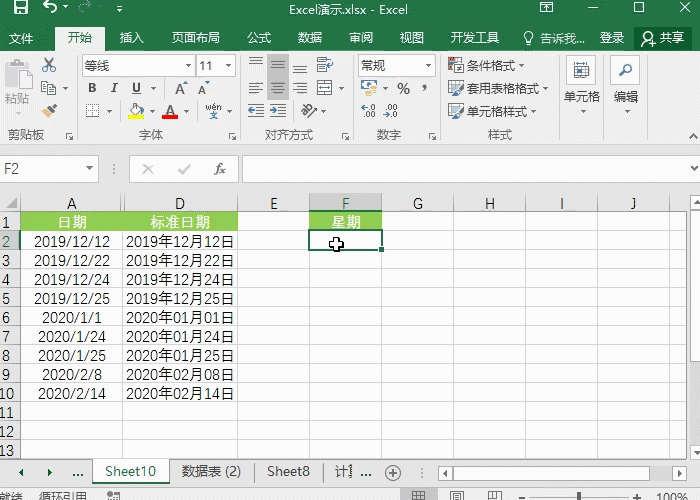Screen dimensions: 700x500
Task: Toggle italic formatting
Action: tap(114, 88)
